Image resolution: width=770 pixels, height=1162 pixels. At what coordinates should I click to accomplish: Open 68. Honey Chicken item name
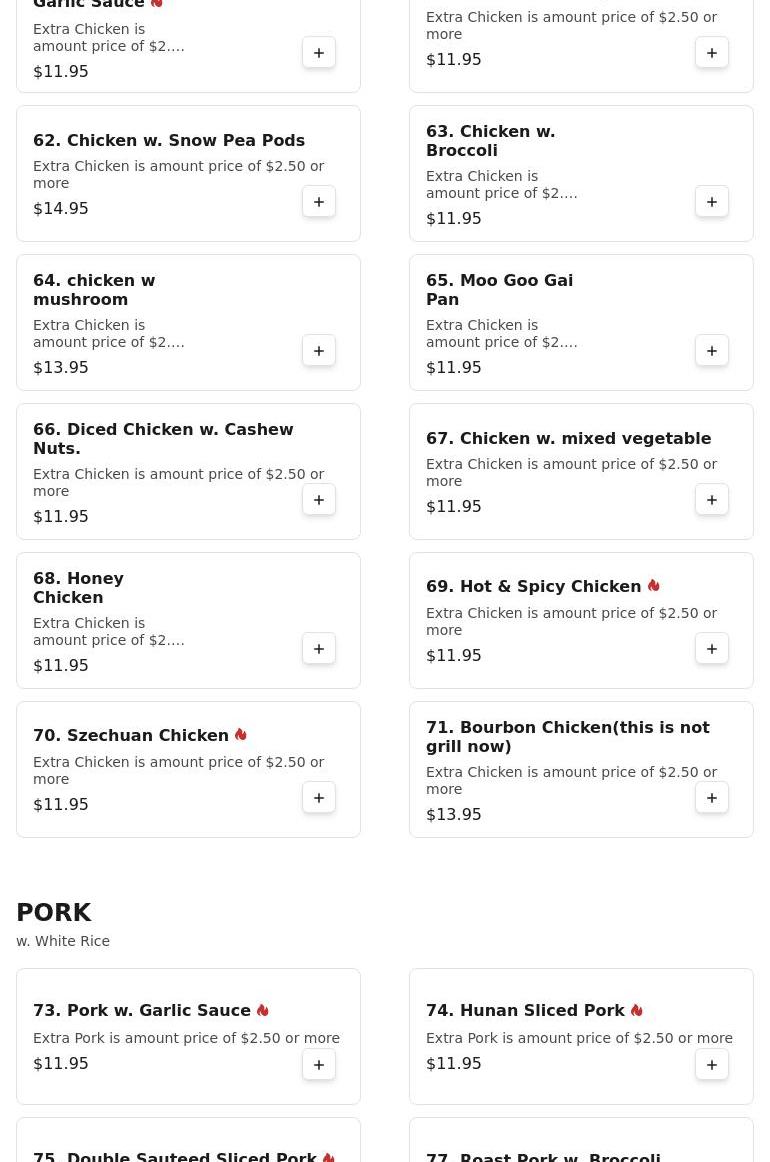pos(78,588)
